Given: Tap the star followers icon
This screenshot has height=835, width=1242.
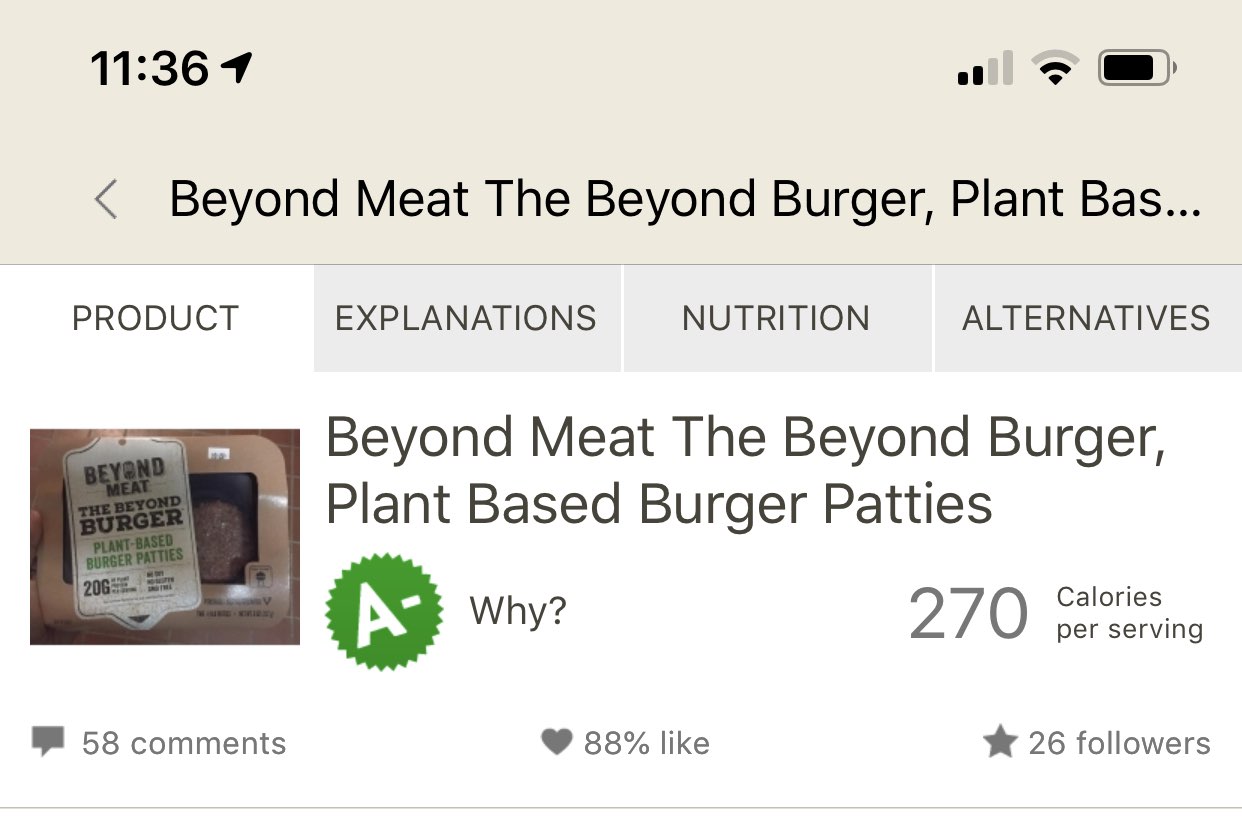Looking at the screenshot, I should pyautogui.click(x=999, y=742).
